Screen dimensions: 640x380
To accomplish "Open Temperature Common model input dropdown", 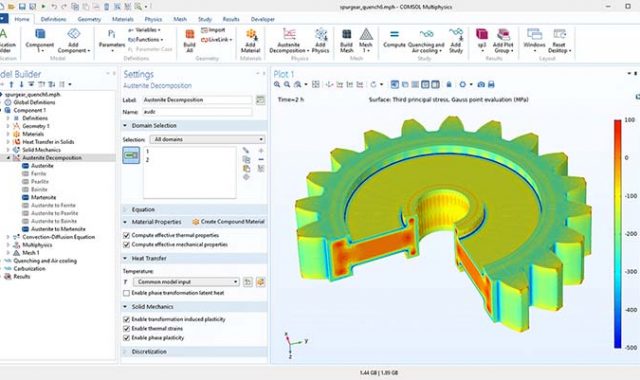I will click(186, 282).
